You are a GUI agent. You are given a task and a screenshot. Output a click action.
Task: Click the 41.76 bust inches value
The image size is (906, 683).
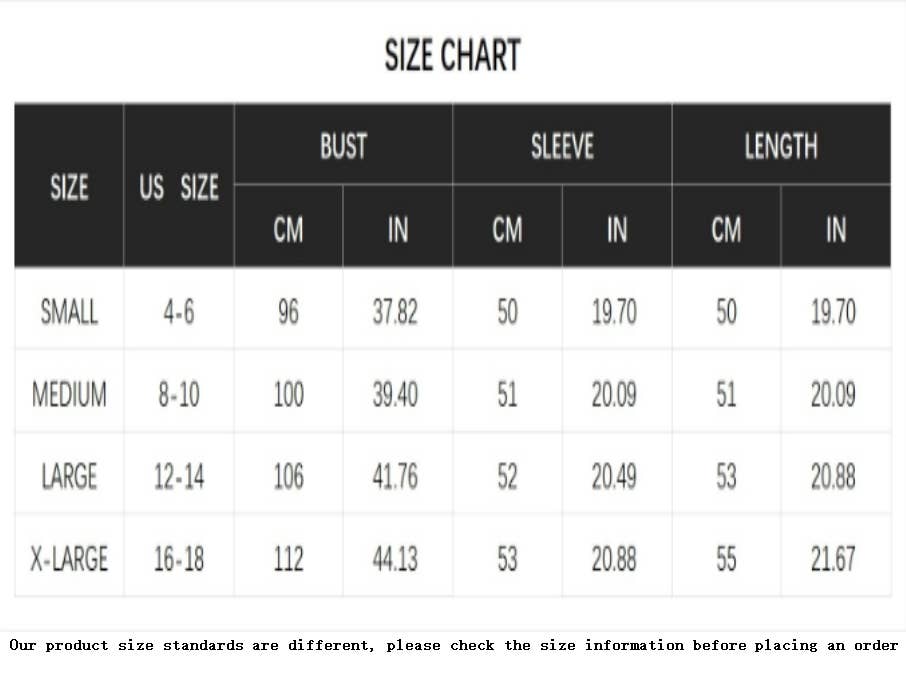(x=395, y=476)
